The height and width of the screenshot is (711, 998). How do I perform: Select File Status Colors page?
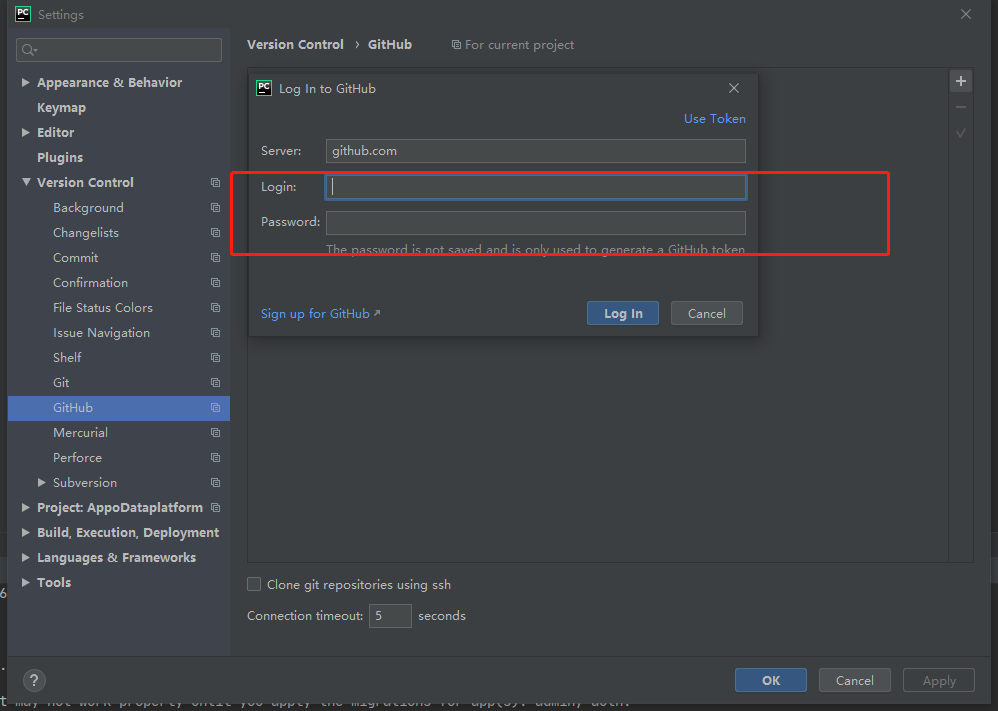[103, 307]
